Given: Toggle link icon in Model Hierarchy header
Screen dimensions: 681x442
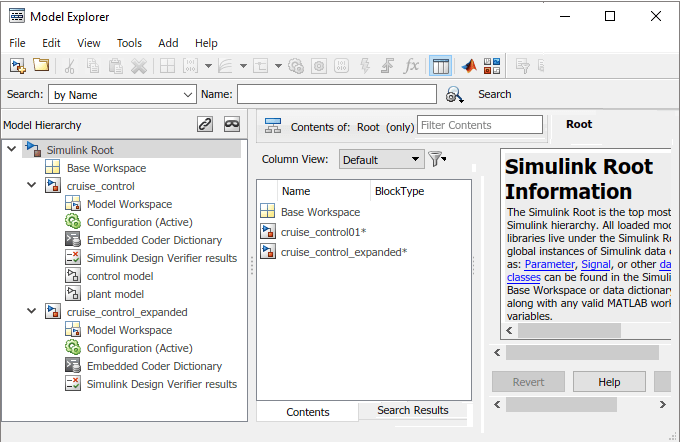Looking at the screenshot, I should pyautogui.click(x=205, y=125).
